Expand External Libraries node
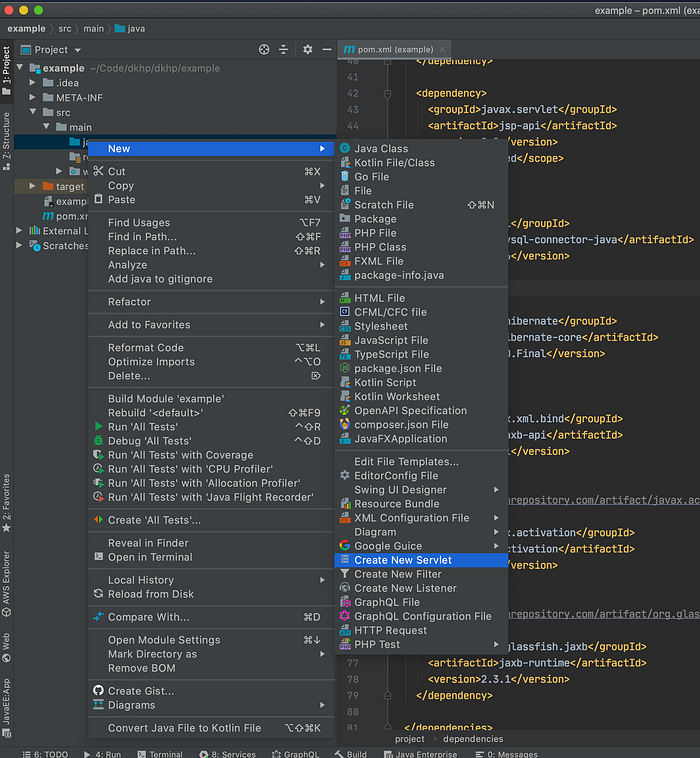The image size is (700, 758). (19, 231)
